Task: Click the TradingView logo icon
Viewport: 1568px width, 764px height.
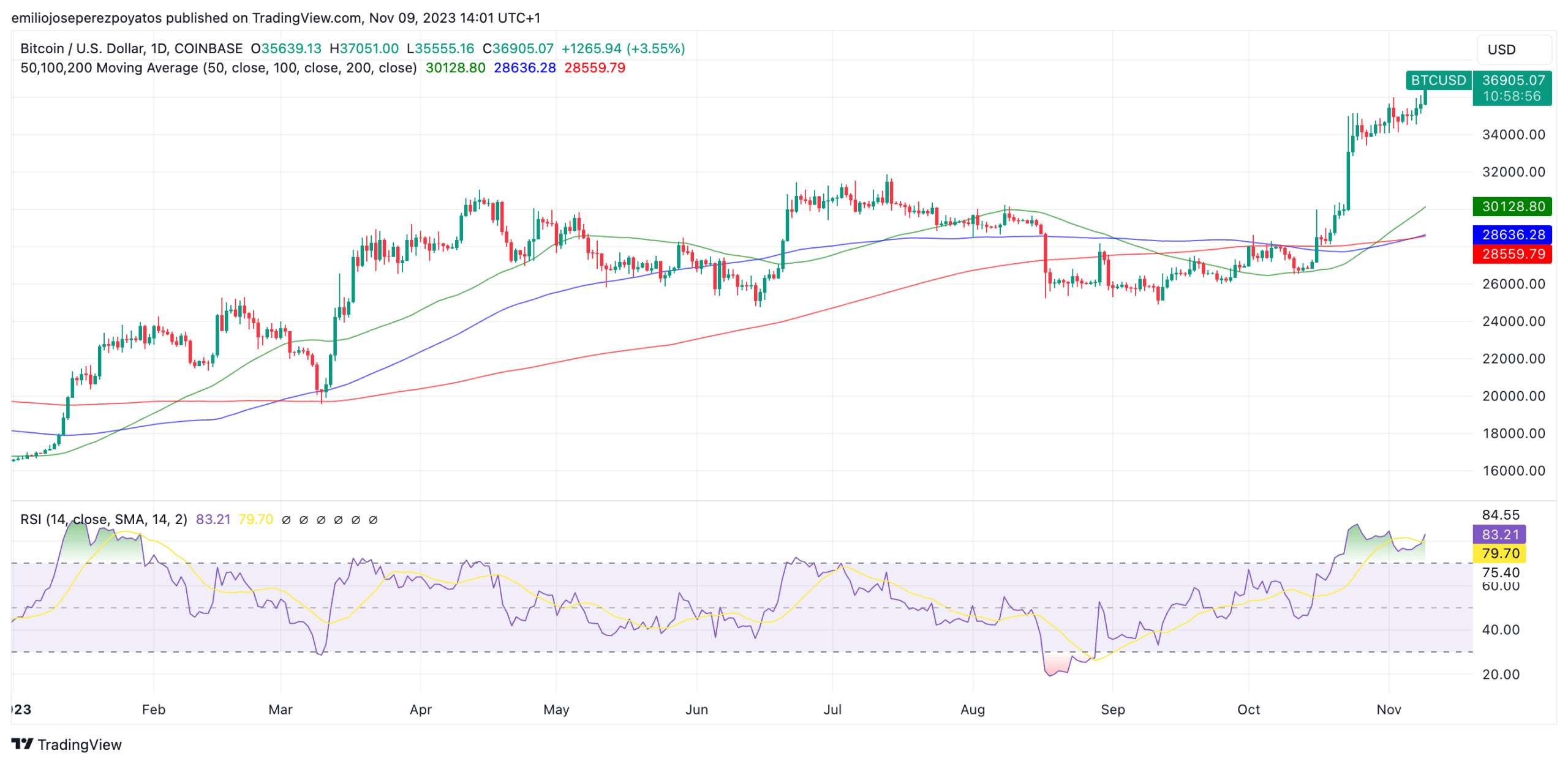Action: 22,744
